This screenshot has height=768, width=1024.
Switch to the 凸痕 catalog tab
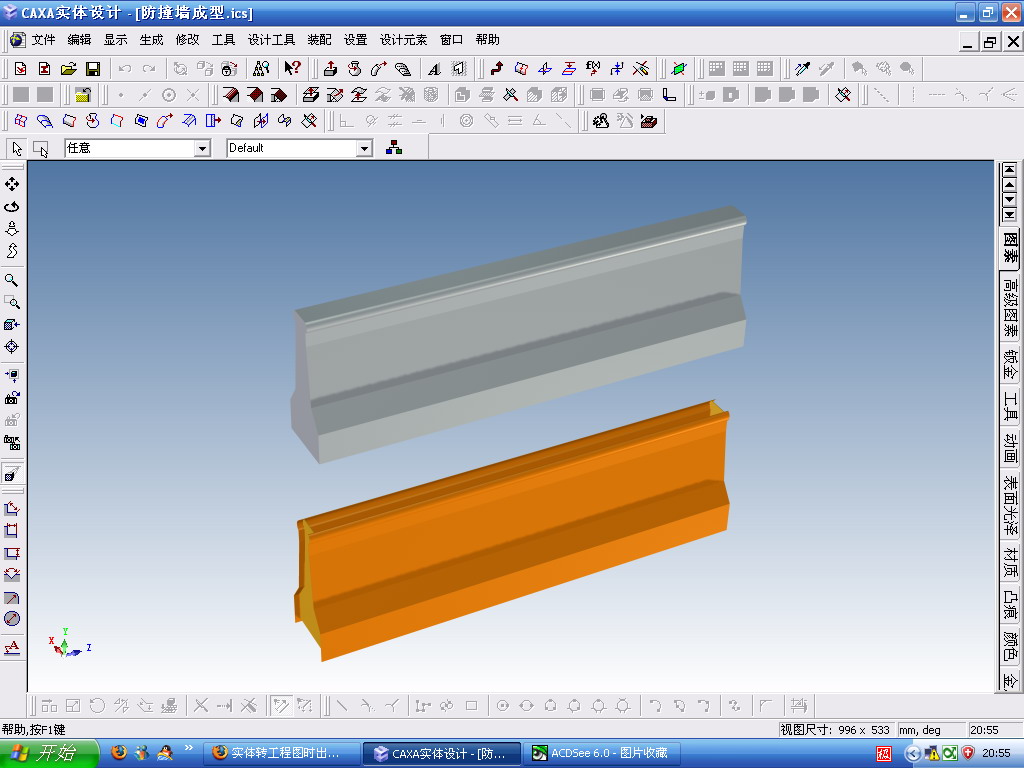point(1010,605)
